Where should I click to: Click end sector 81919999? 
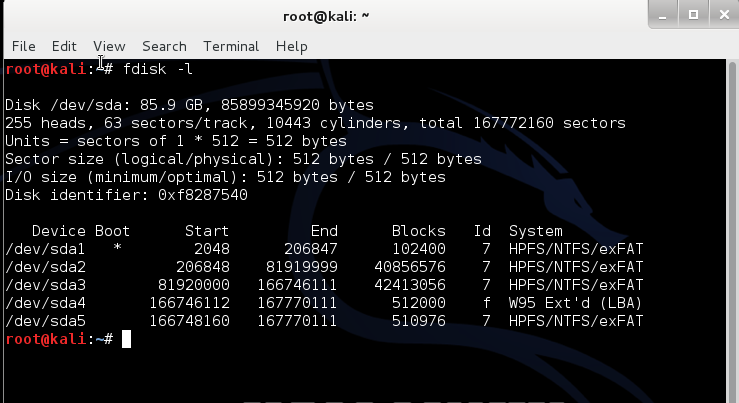pos(302,267)
